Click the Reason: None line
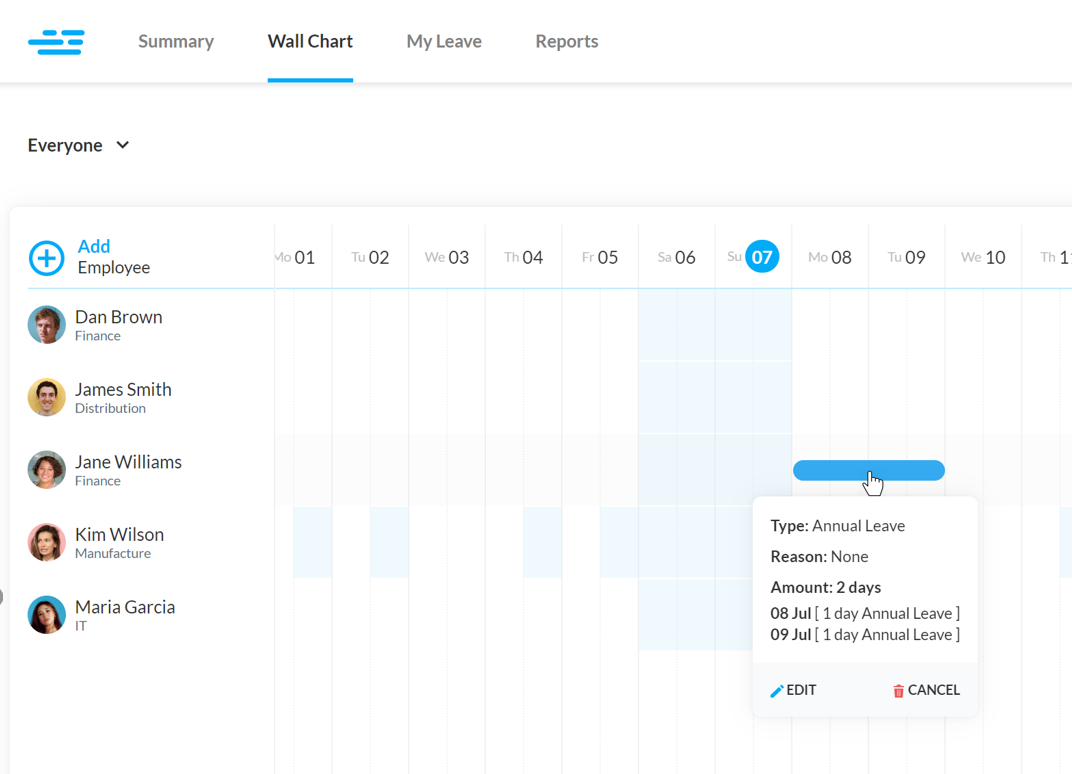Image resolution: width=1072 pixels, height=774 pixels. [819, 557]
